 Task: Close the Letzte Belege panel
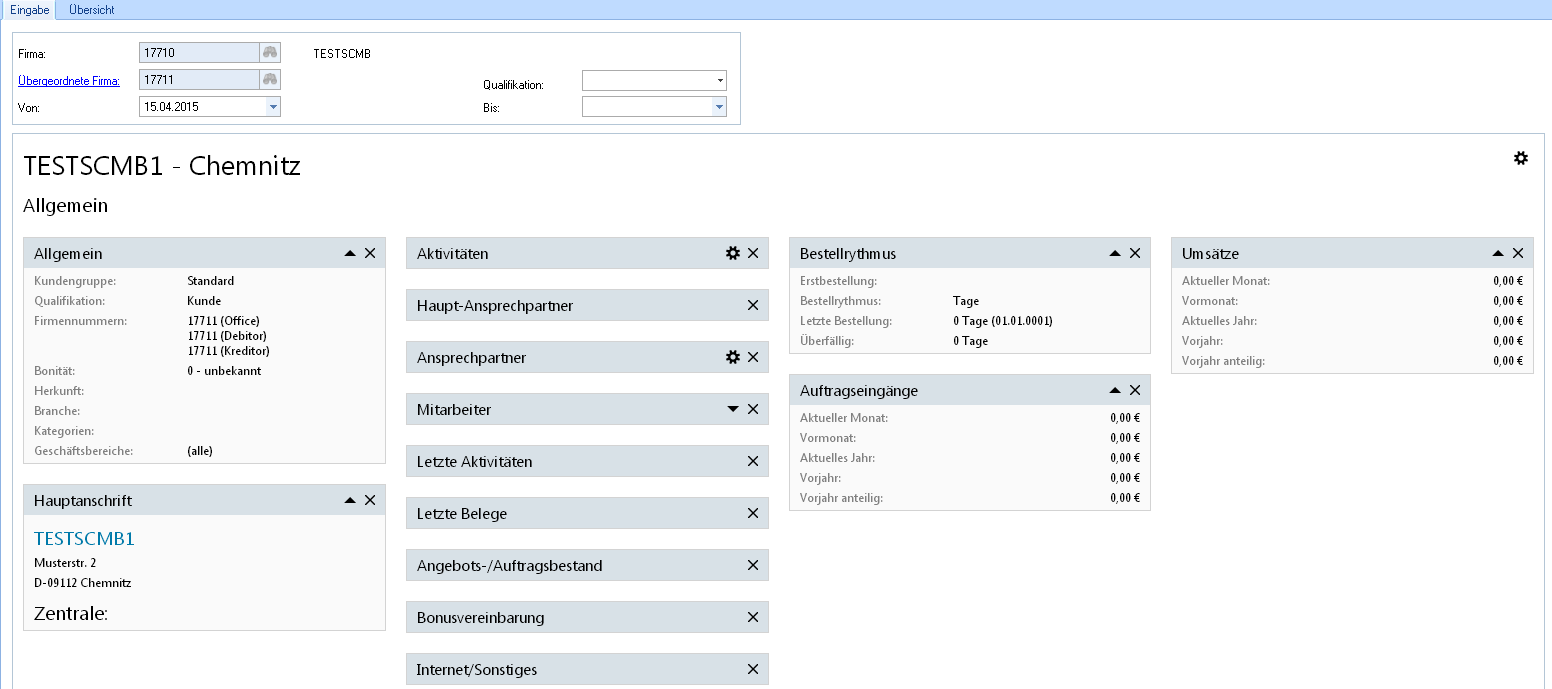pos(753,514)
